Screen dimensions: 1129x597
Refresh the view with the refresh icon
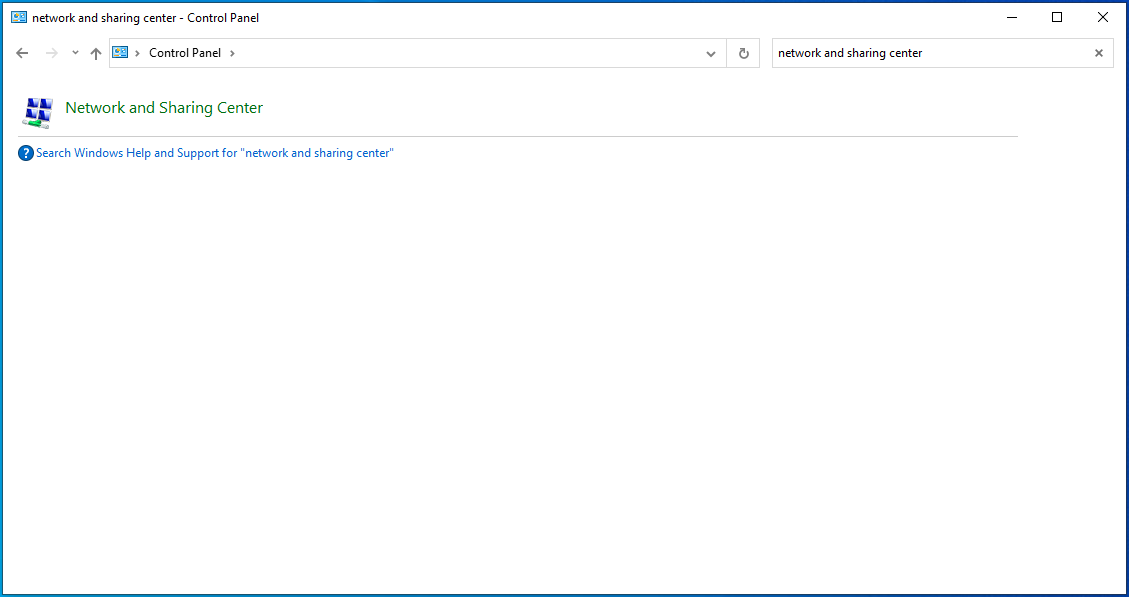tap(743, 52)
